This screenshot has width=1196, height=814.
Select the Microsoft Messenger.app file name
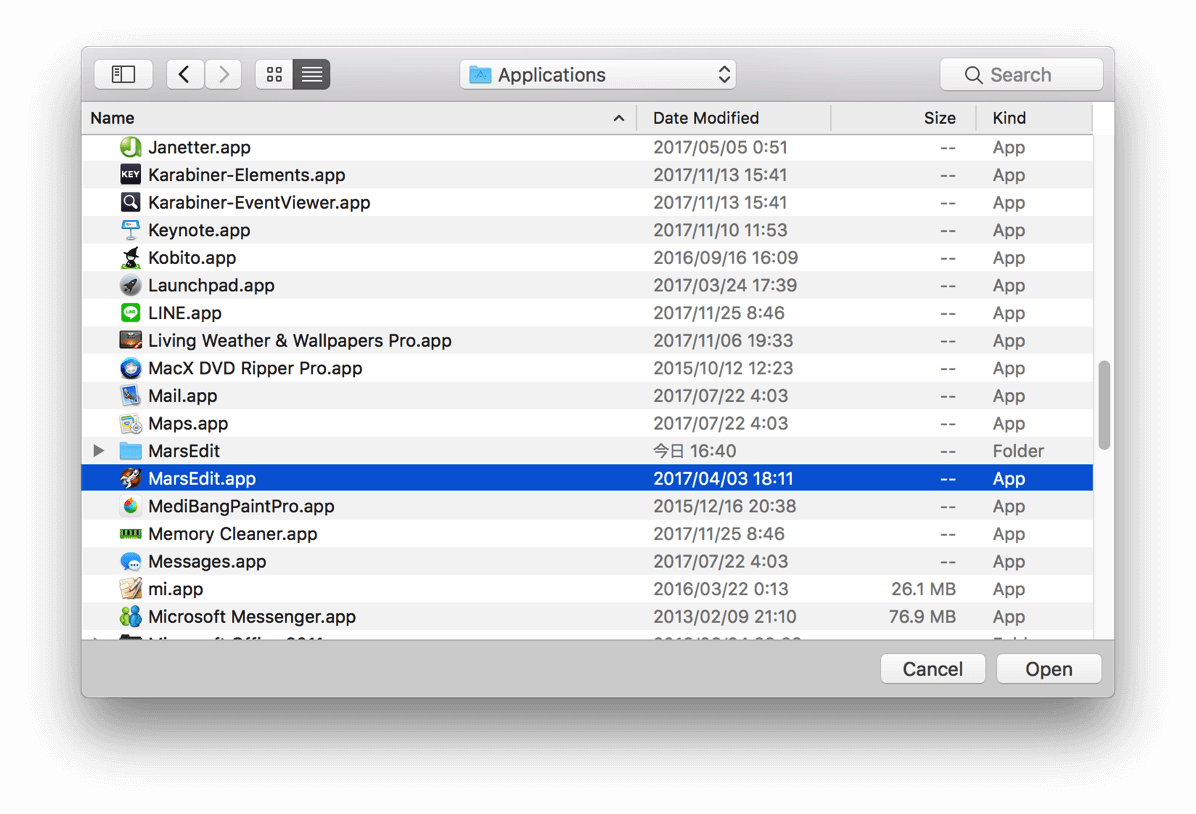(252, 616)
